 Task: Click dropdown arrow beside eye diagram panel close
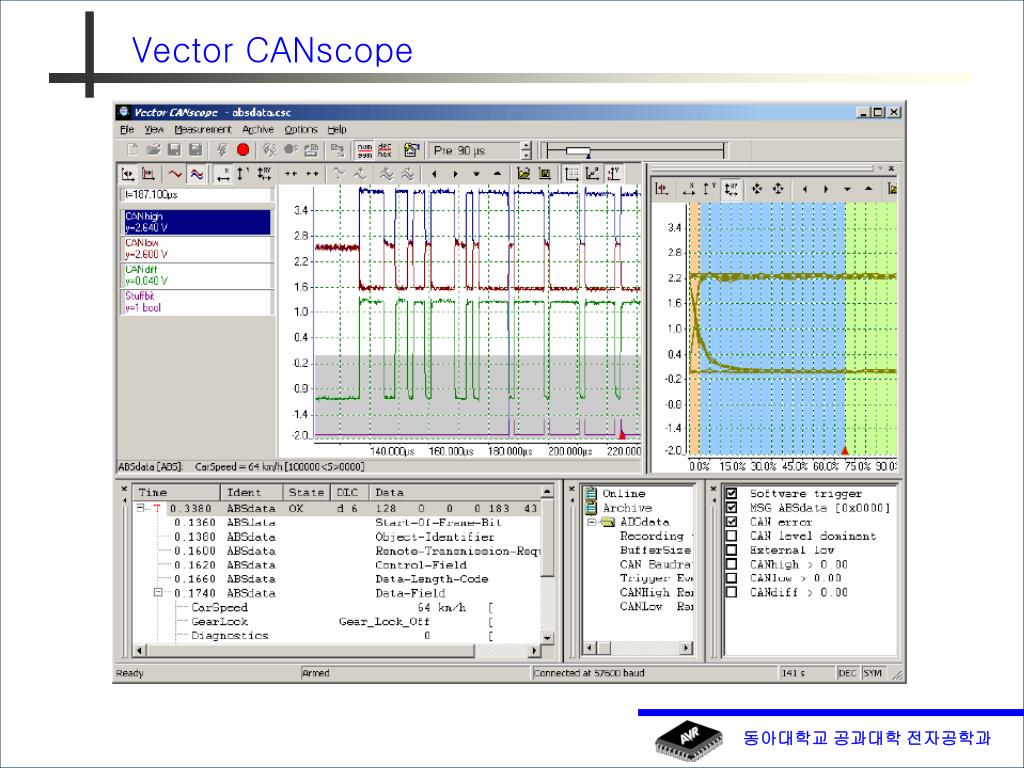click(x=880, y=168)
